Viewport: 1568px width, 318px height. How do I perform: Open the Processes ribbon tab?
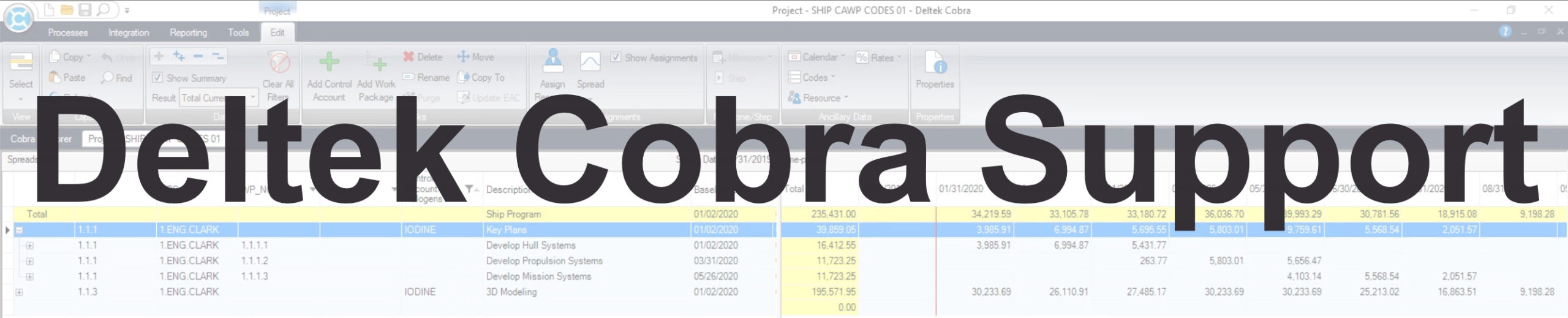point(68,32)
